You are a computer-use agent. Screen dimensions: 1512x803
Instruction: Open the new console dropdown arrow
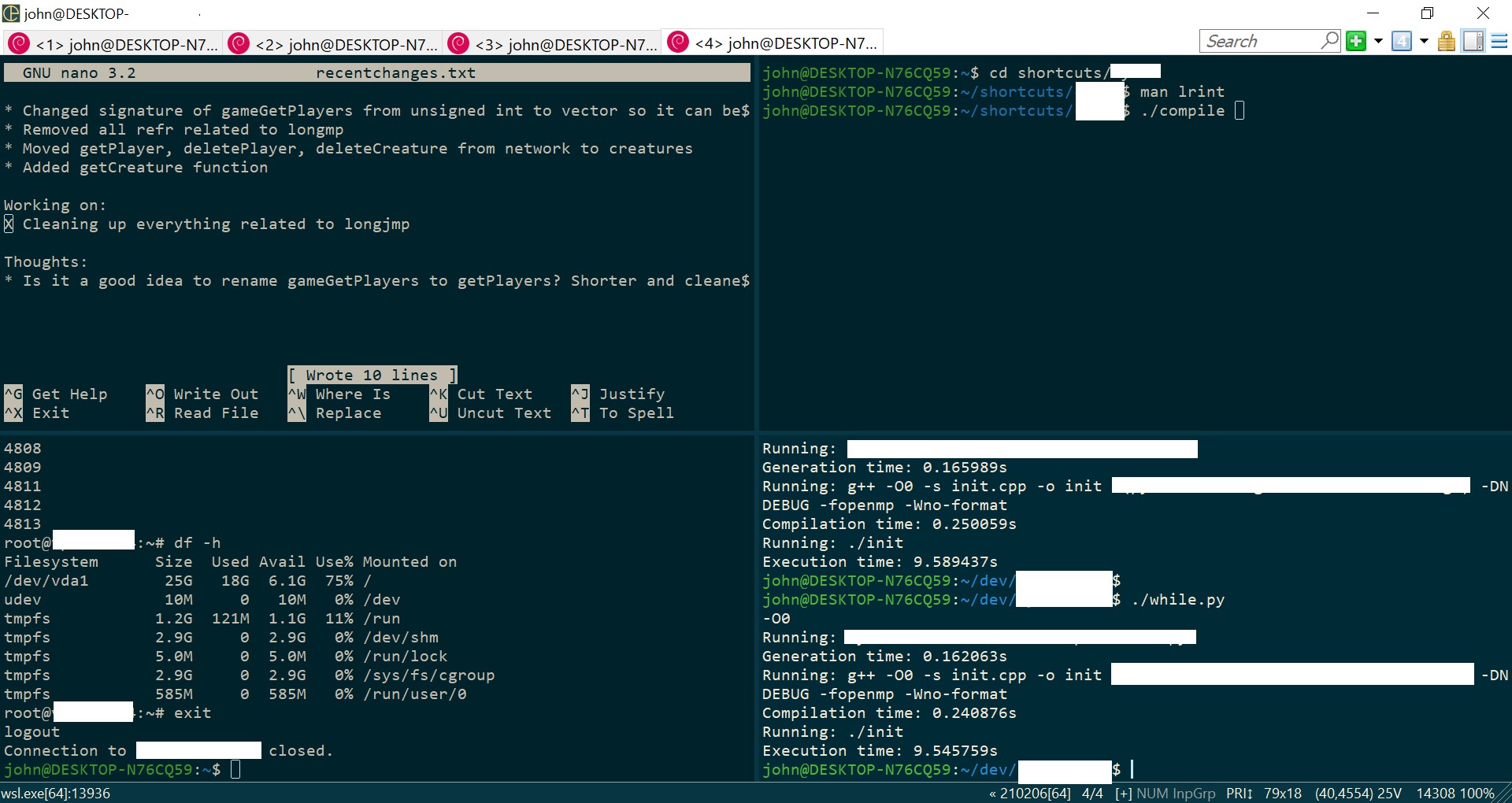pyautogui.click(x=1378, y=41)
